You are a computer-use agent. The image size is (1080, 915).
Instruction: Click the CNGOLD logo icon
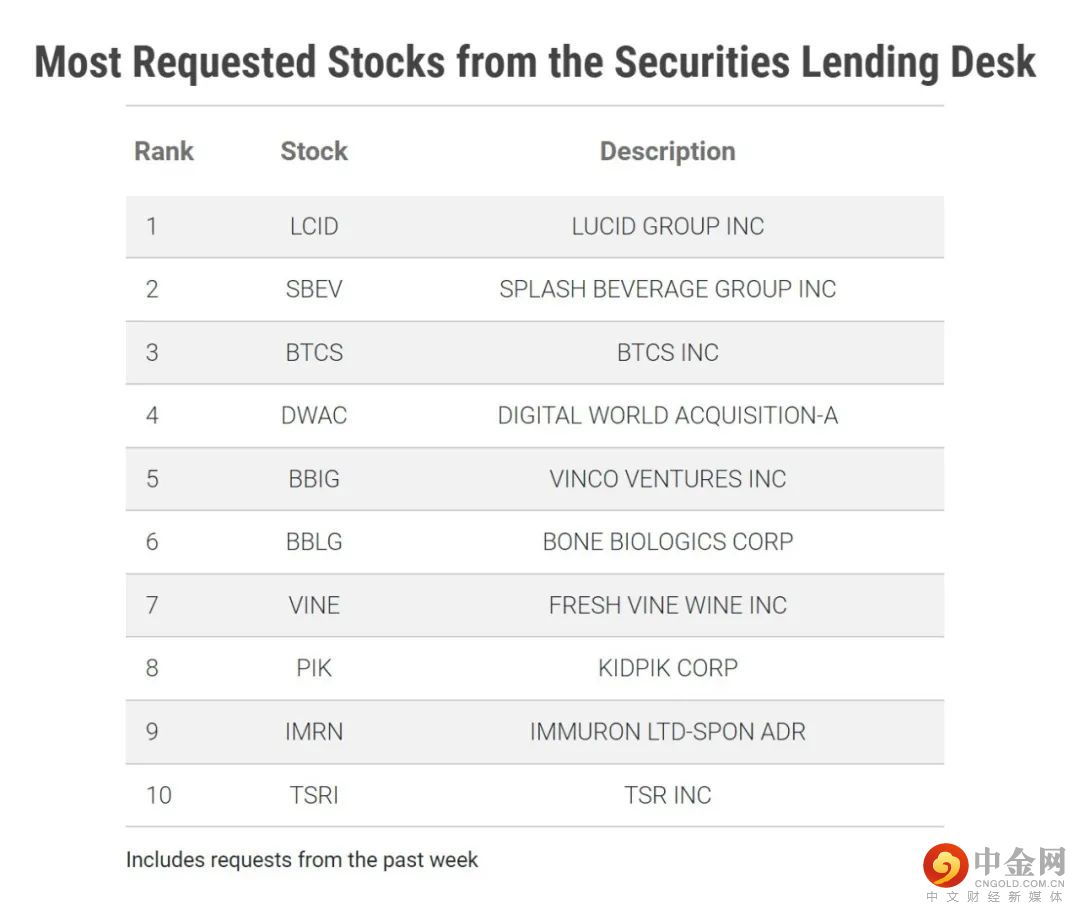click(x=945, y=864)
